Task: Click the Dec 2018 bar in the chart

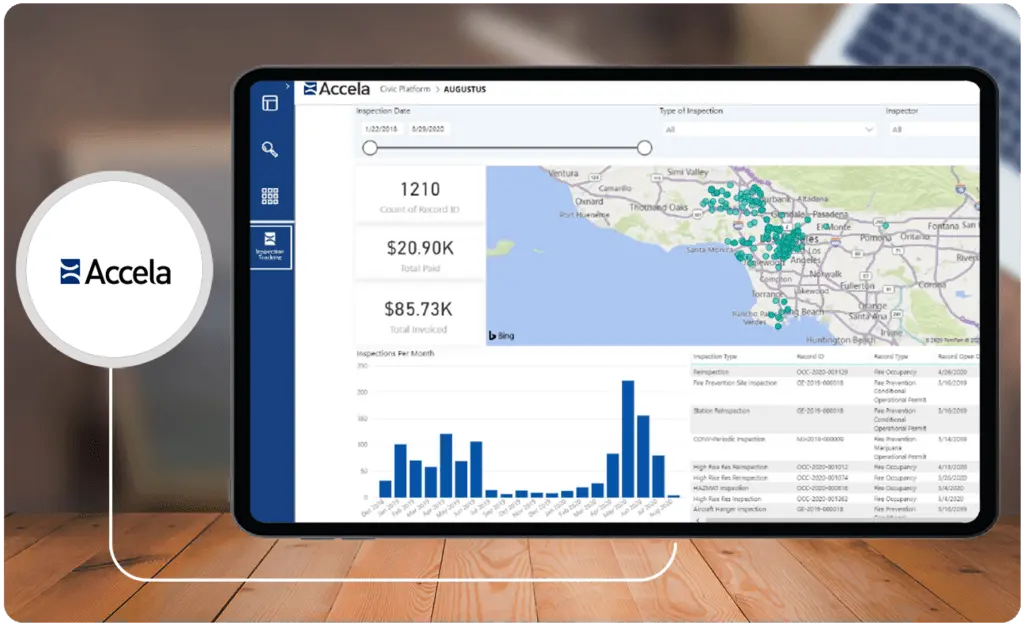Action: [385, 489]
